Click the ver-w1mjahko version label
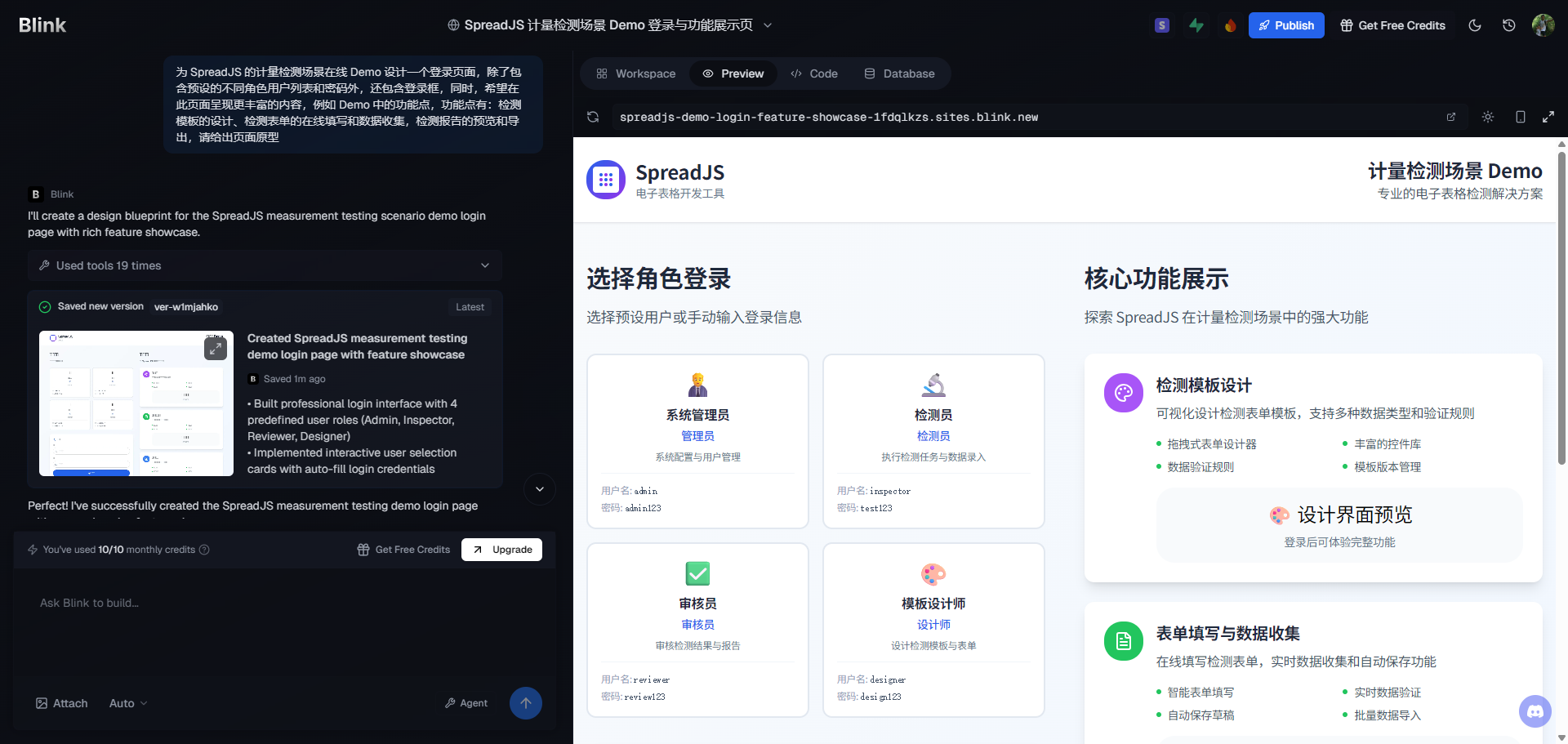The image size is (1568, 744). 186,307
